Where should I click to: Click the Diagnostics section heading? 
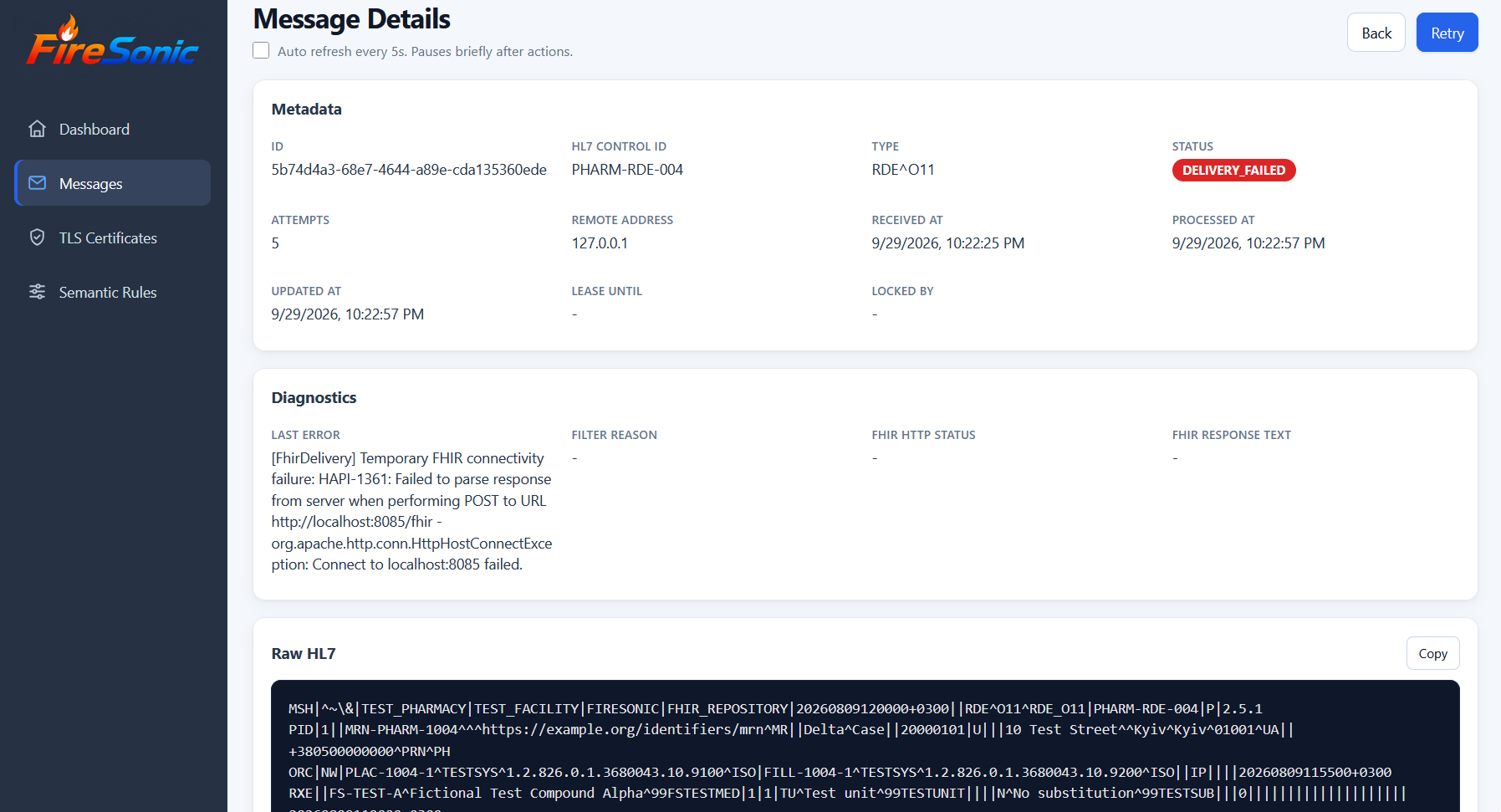(x=314, y=397)
